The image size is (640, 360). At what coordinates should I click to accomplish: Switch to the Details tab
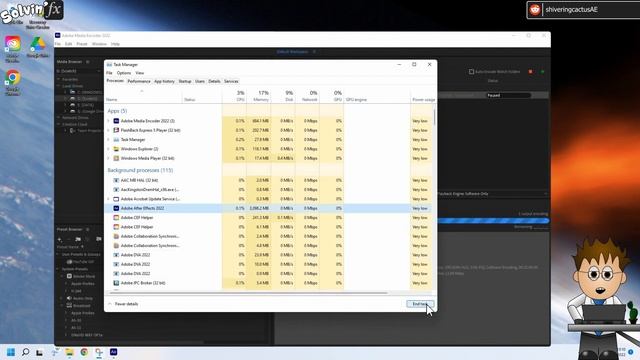[x=214, y=81]
